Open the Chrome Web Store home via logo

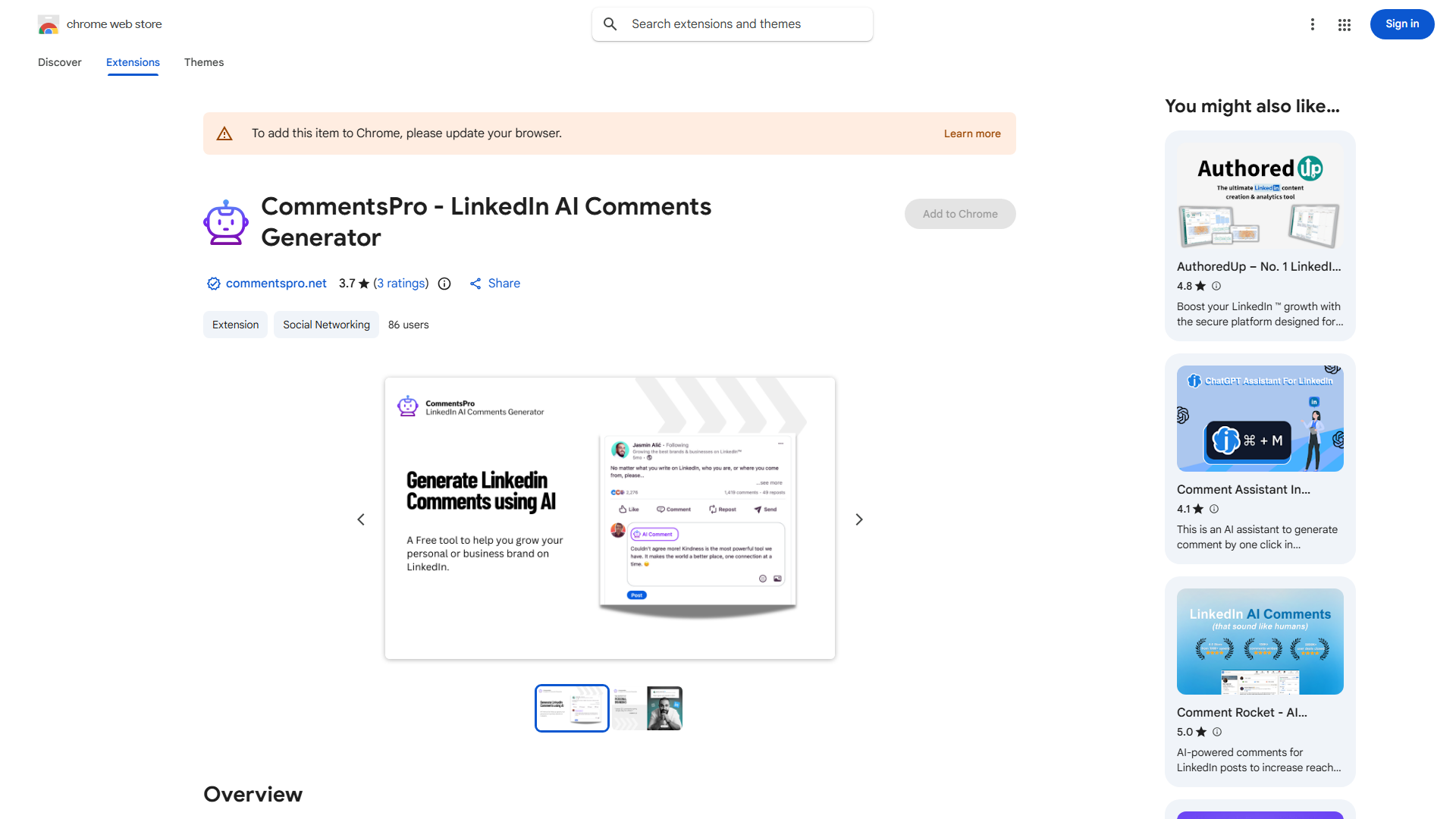click(x=49, y=24)
